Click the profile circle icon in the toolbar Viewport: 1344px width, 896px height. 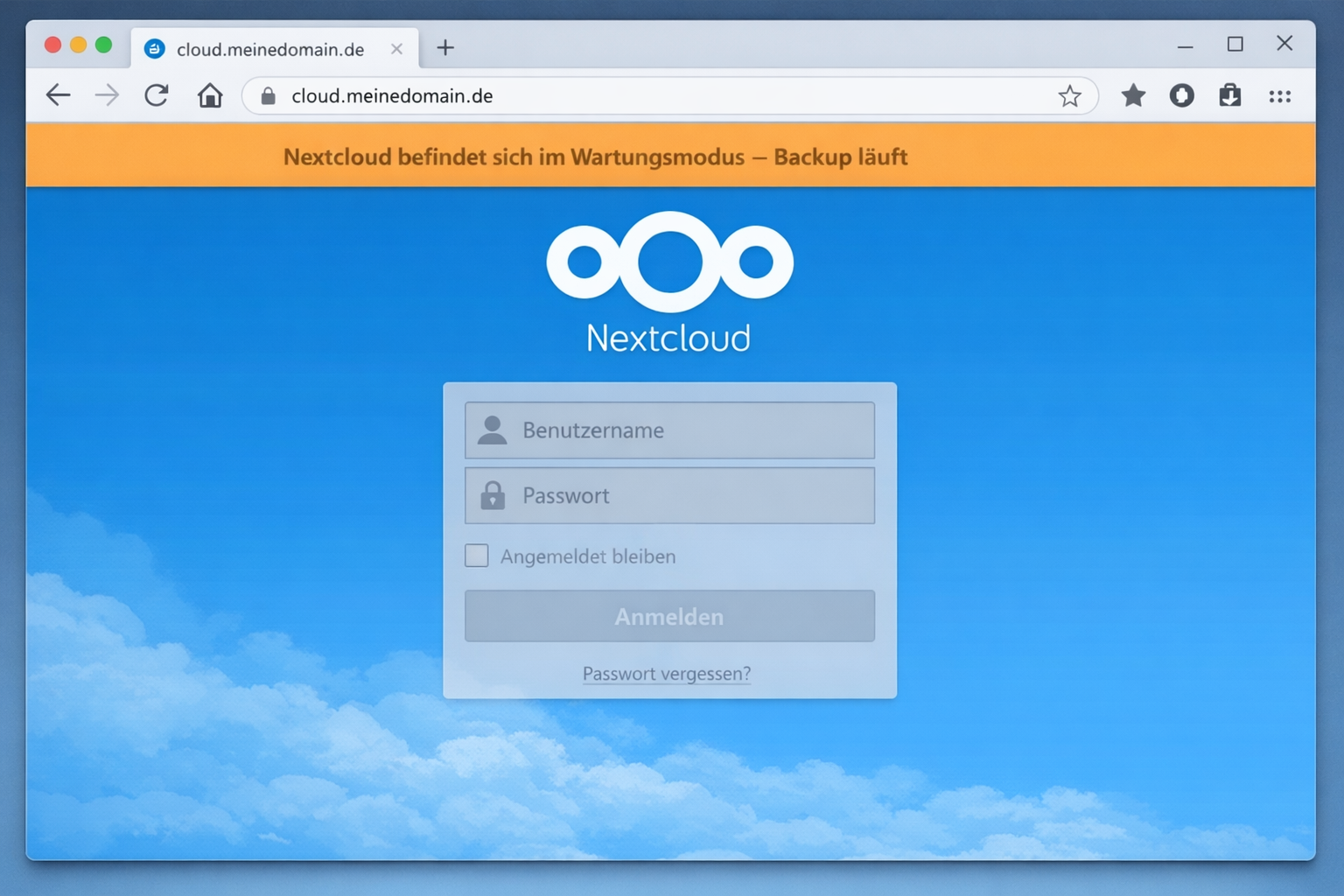1182,95
